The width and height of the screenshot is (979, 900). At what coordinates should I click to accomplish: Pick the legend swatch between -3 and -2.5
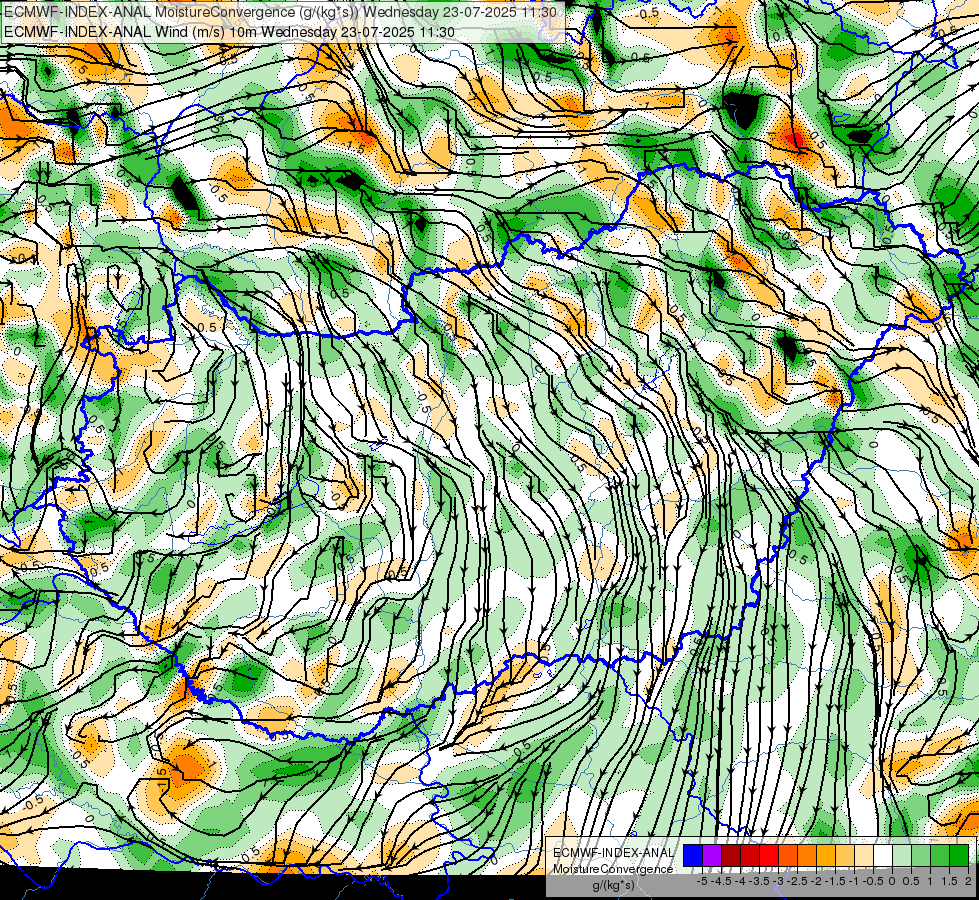788,856
